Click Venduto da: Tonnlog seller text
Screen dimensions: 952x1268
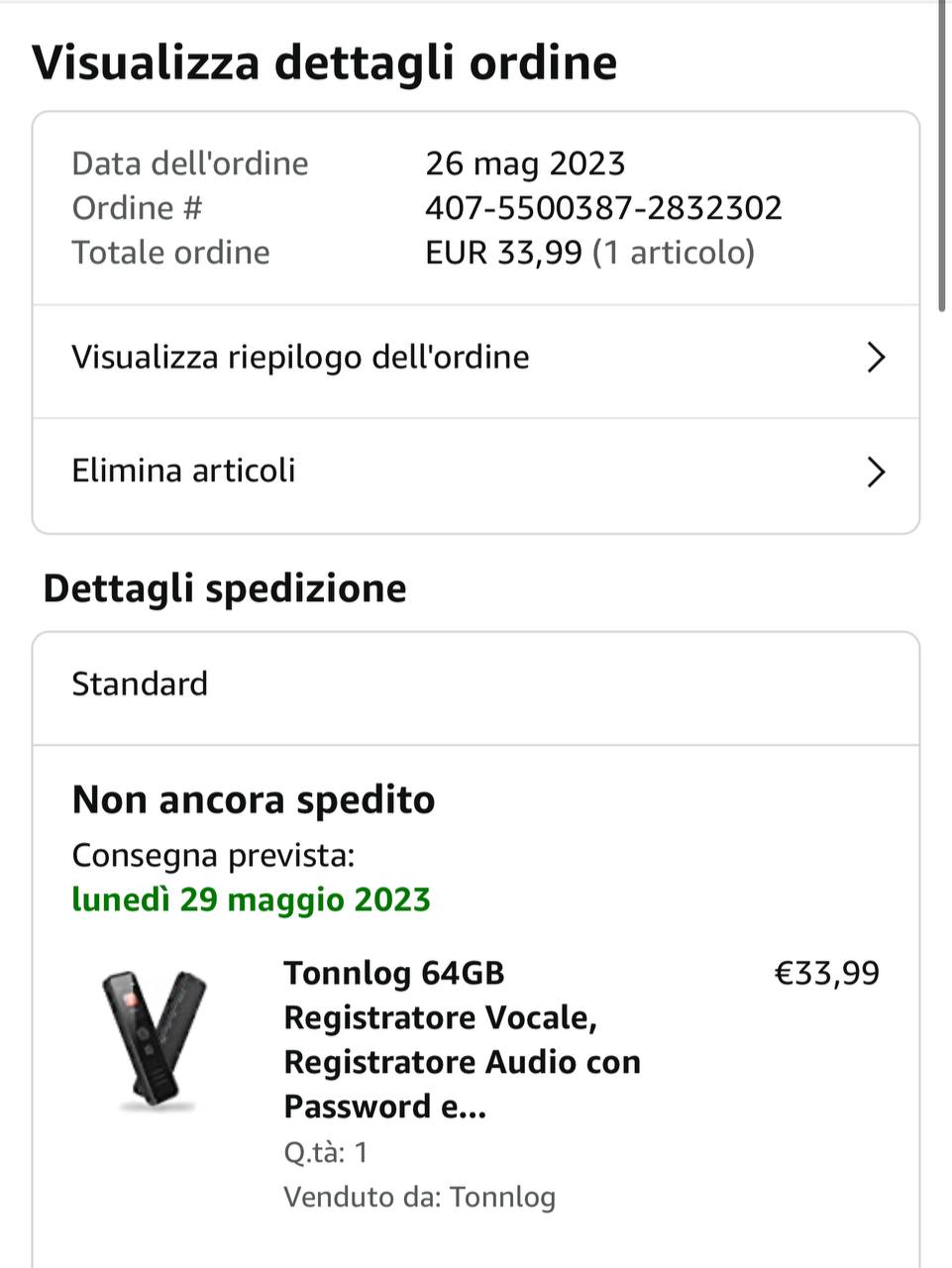(x=419, y=1197)
